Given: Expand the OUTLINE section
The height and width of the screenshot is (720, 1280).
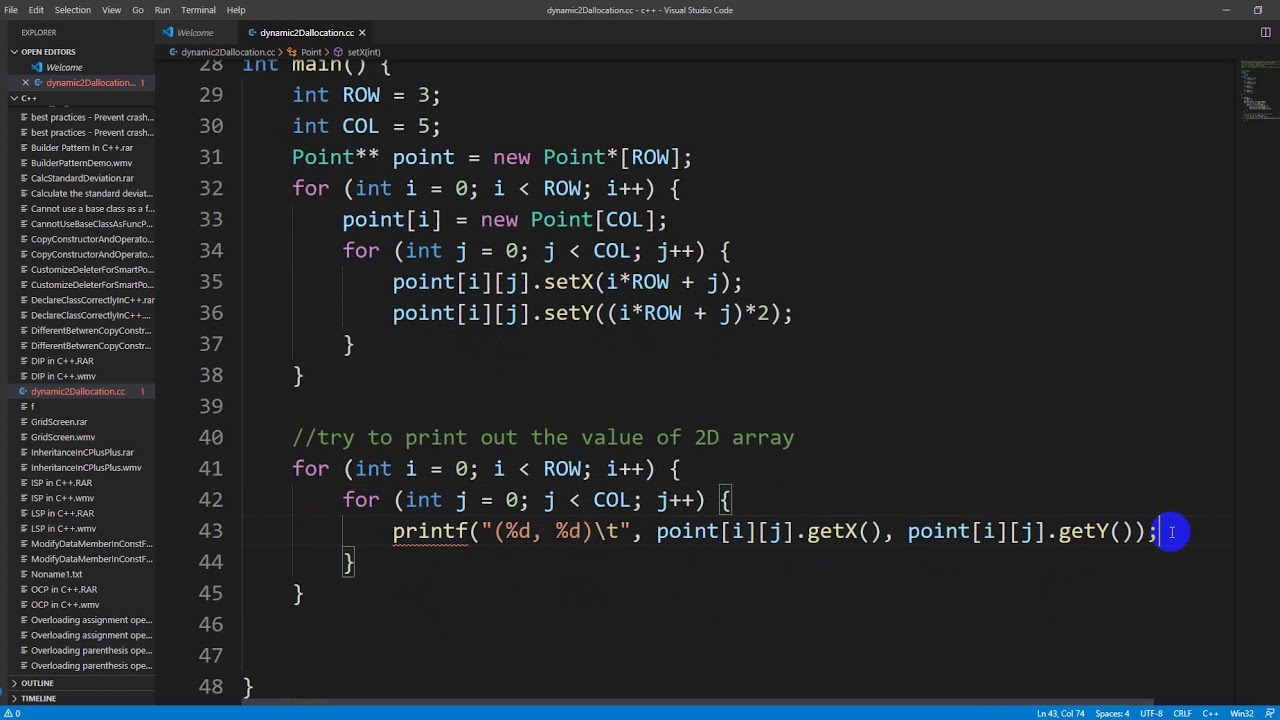Looking at the screenshot, I should coord(37,683).
